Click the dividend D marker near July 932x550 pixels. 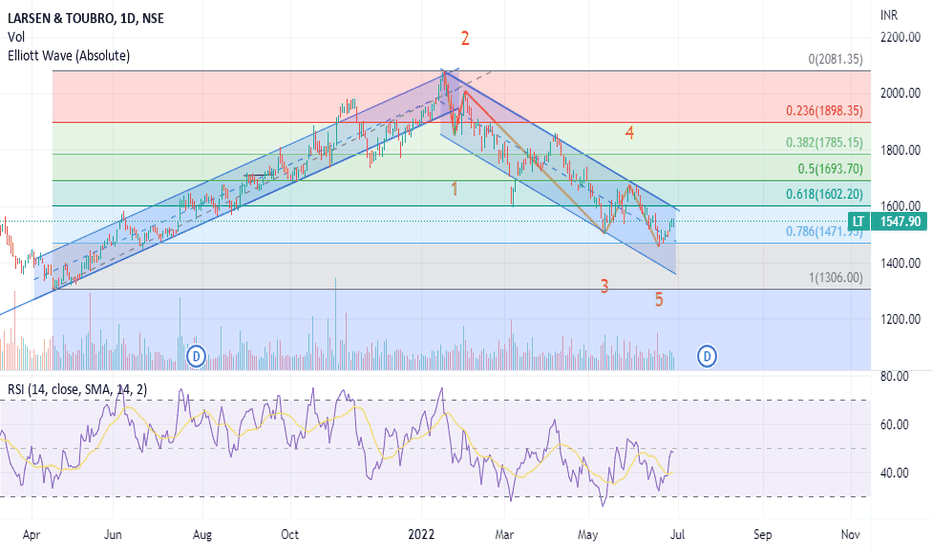pyautogui.click(x=707, y=356)
